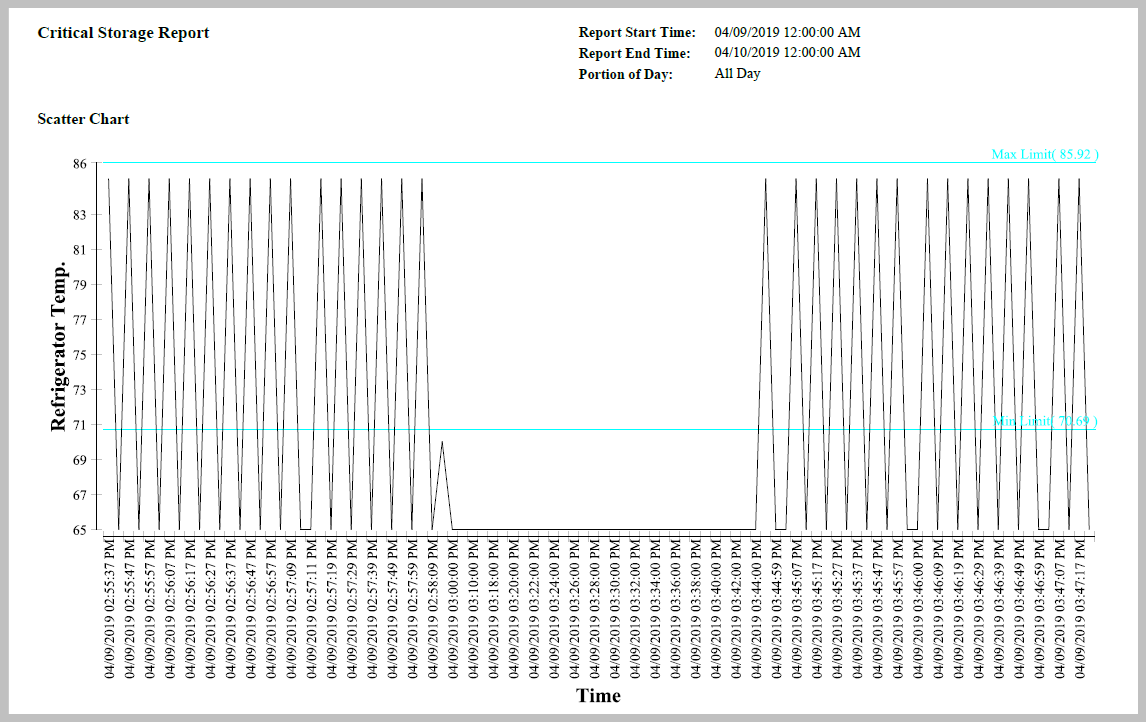1146x722 pixels.
Task: Select the 03:00:00 PM time axis label
Action: coord(453,610)
